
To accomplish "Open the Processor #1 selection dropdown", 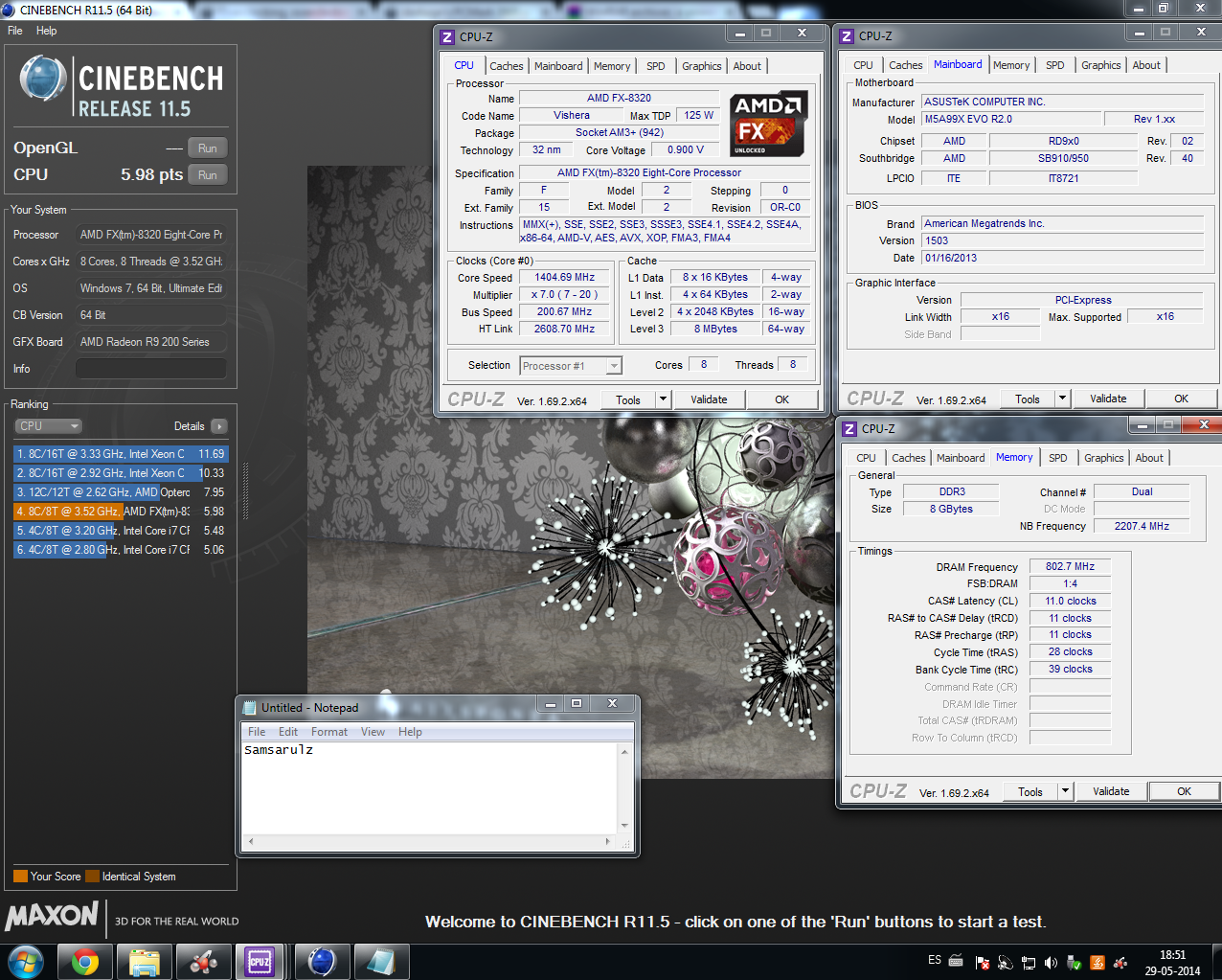I will point(571,366).
